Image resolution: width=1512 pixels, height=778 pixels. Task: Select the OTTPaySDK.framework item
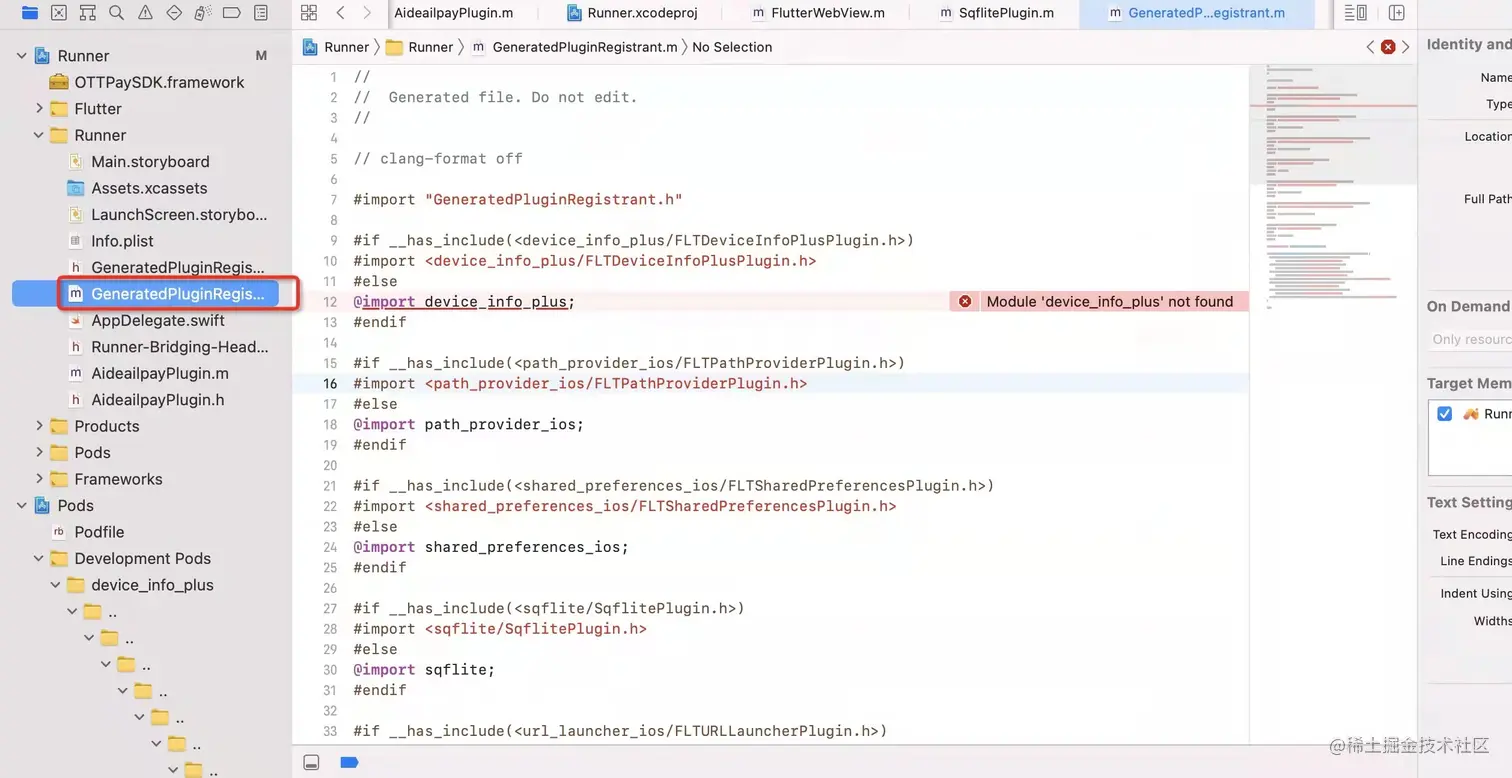(159, 82)
